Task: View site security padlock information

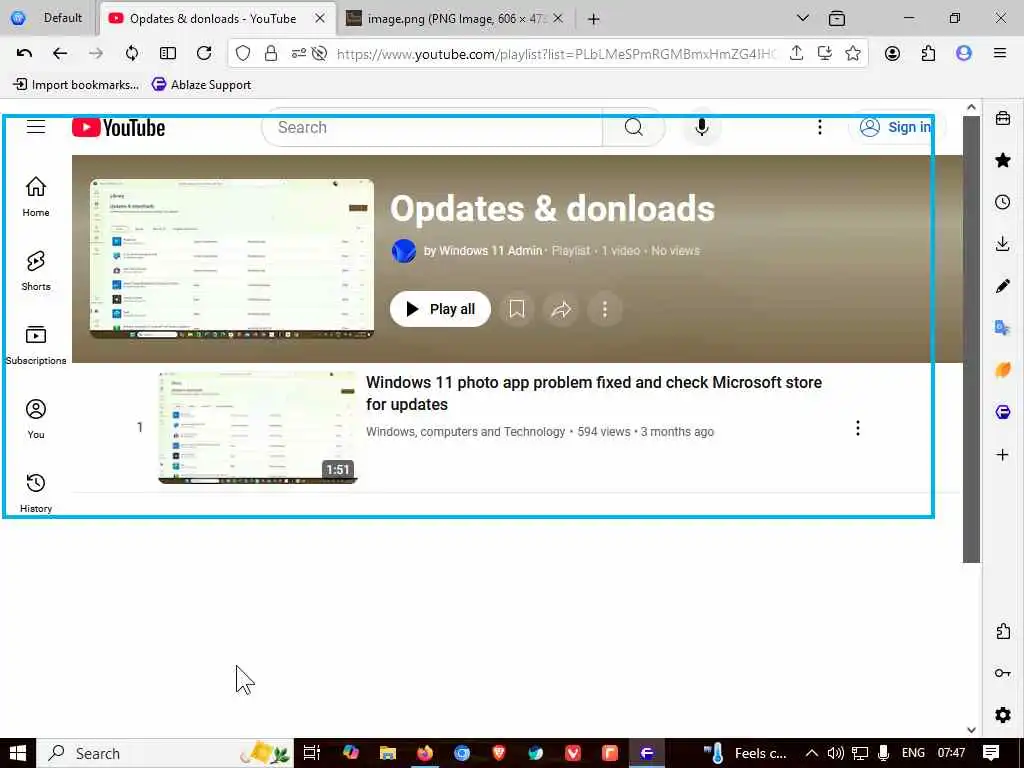Action: pyautogui.click(x=270, y=54)
